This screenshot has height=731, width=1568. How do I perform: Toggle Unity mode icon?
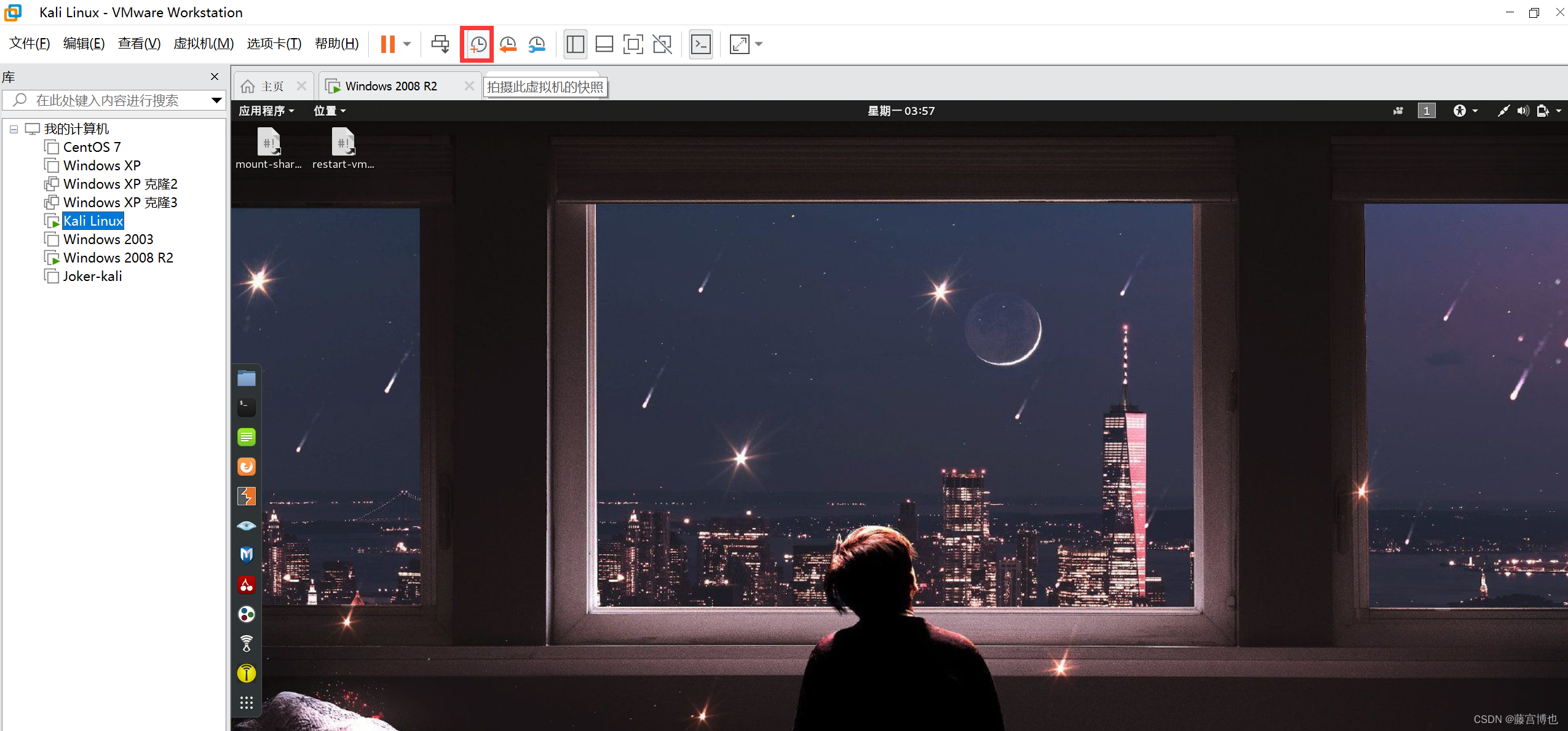click(662, 44)
